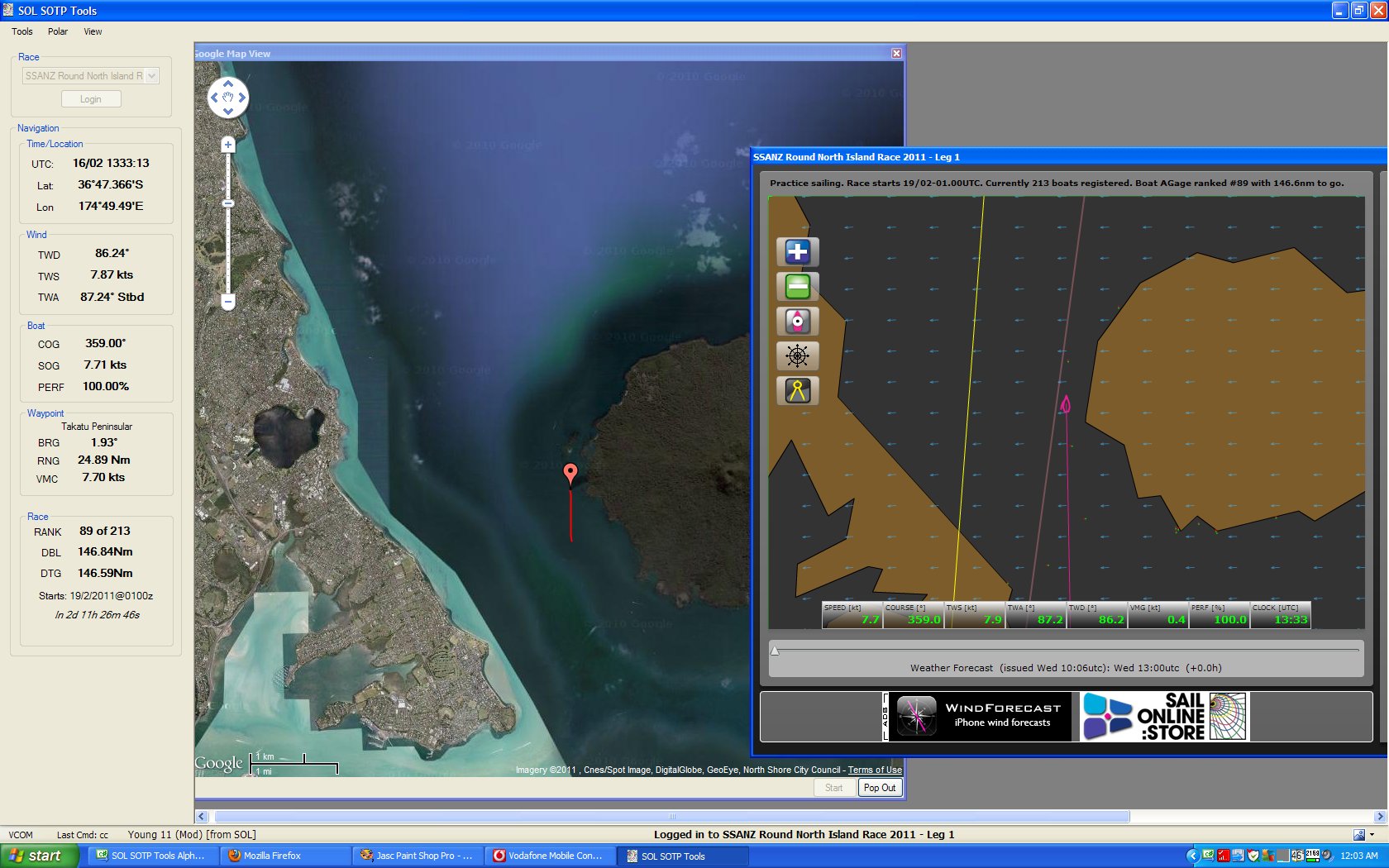The width and height of the screenshot is (1389, 868).
Task: Click the horizontal scrollbar right arrow
Action: [1379, 817]
